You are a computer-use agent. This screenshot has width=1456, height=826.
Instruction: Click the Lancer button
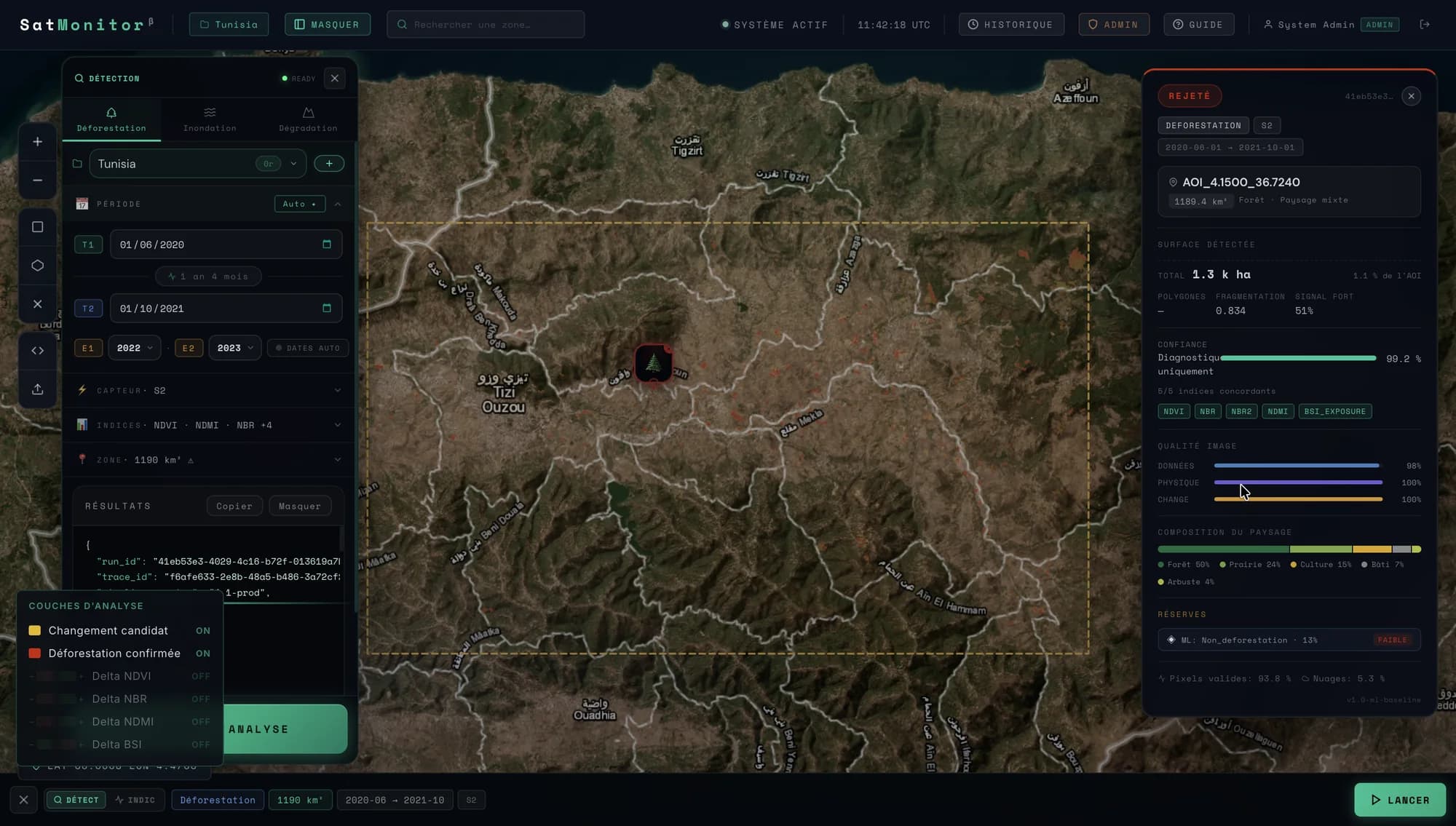[1400, 800]
